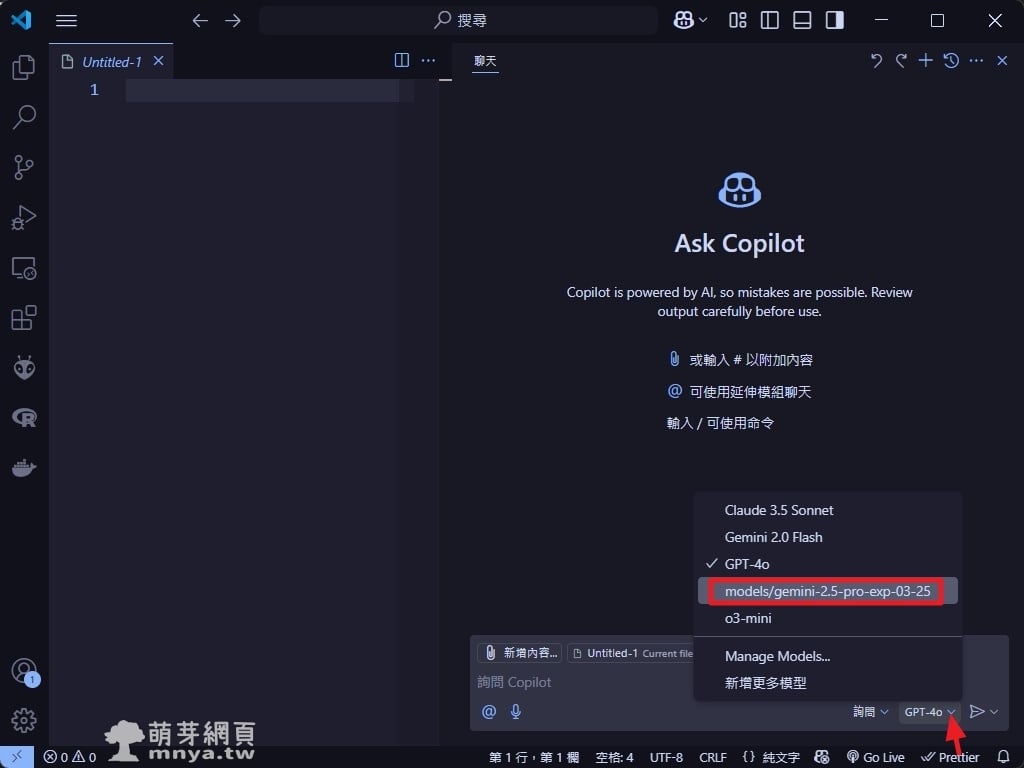Select models/gemini-2.5-pro-exp-03-25 from the model list
Image resolution: width=1024 pixels, height=768 pixels.
[827, 591]
